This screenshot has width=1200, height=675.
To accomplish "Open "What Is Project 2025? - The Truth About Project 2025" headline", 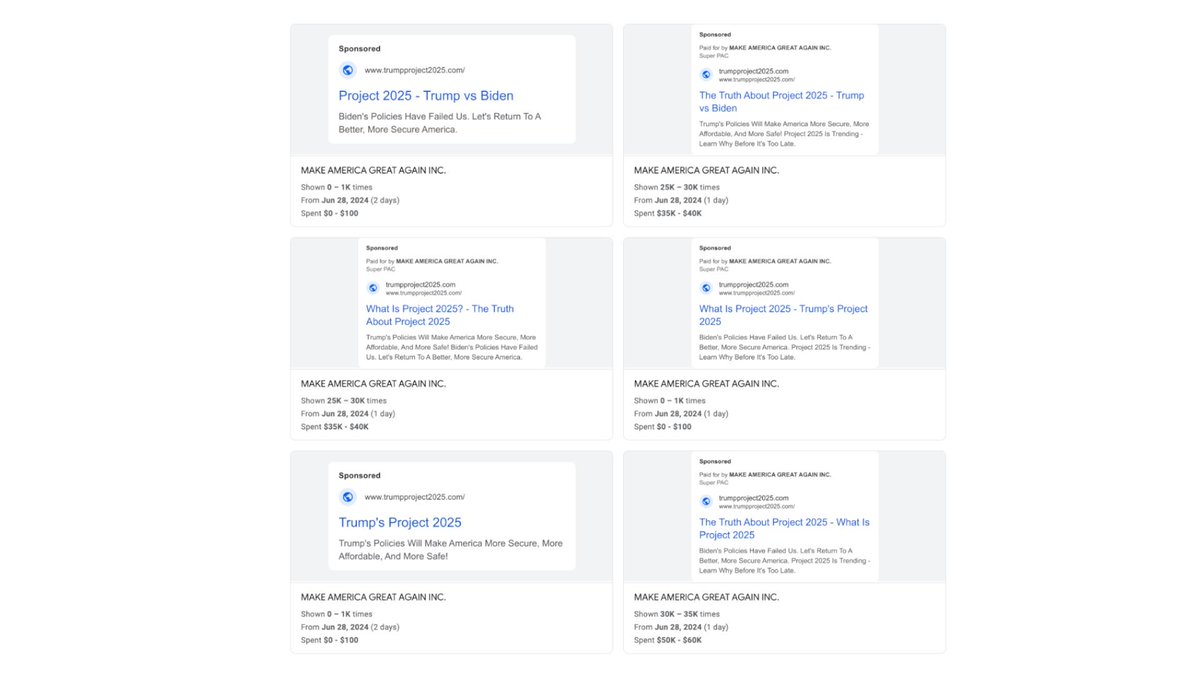I will pos(440,315).
